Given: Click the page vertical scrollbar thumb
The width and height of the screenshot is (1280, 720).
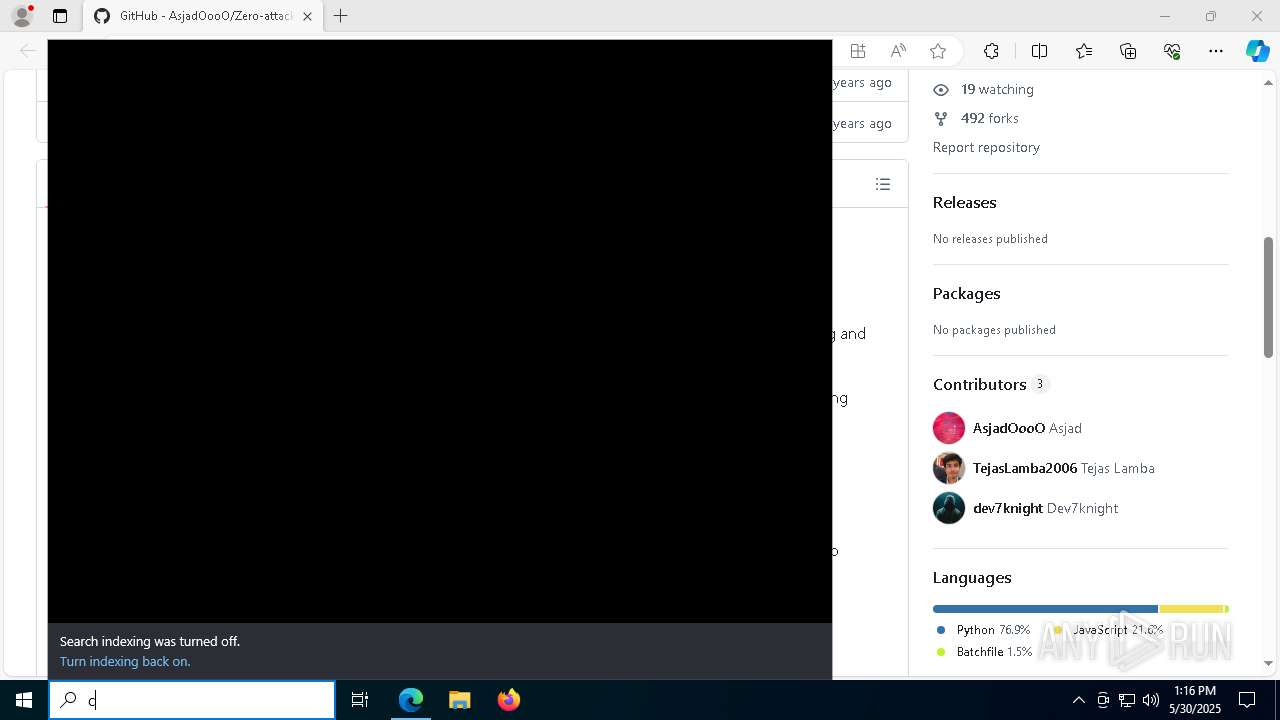Looking at the screenshot, I should pos(1268,297).
